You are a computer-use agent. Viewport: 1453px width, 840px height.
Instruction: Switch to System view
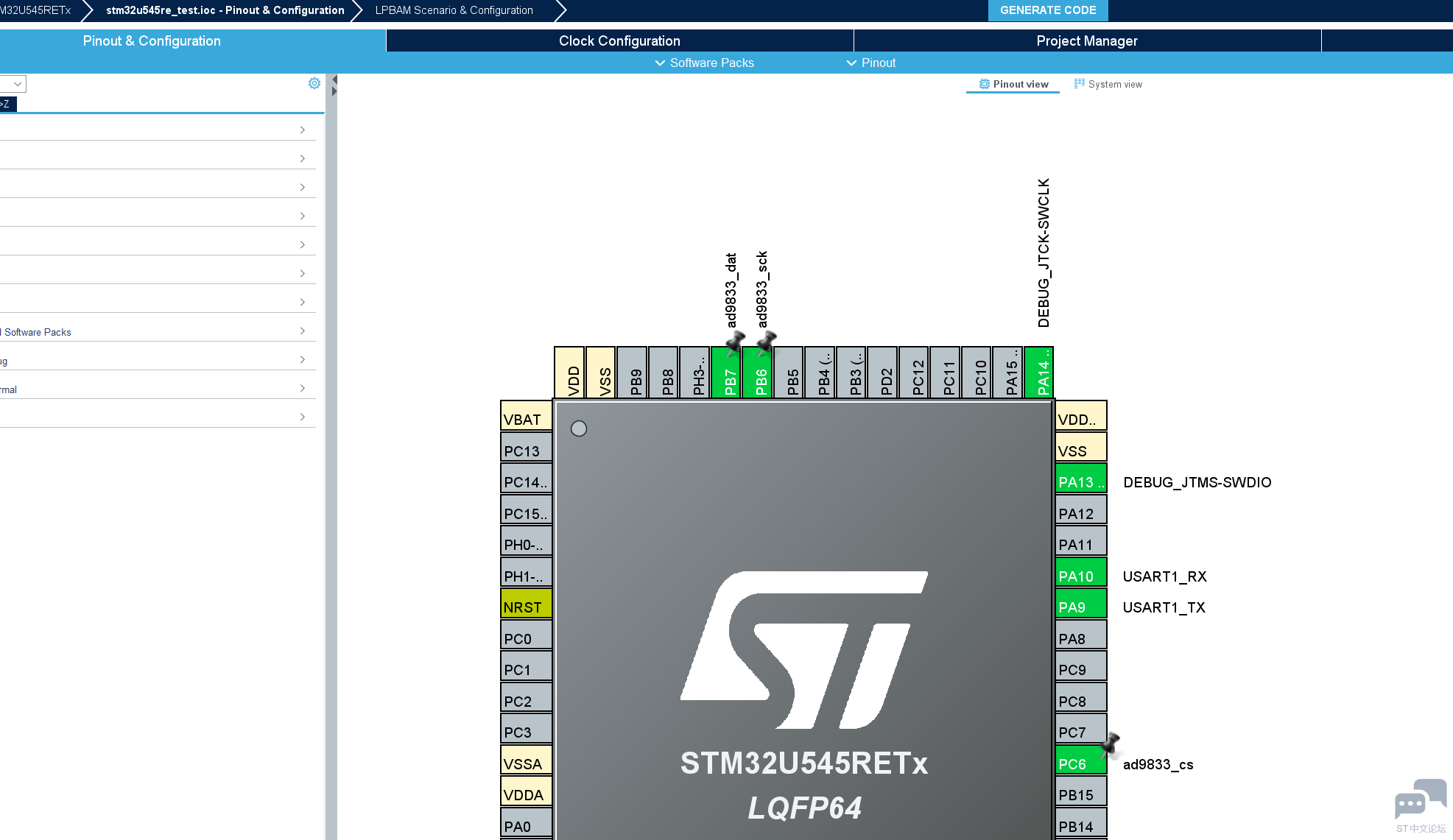(1108, 84)
